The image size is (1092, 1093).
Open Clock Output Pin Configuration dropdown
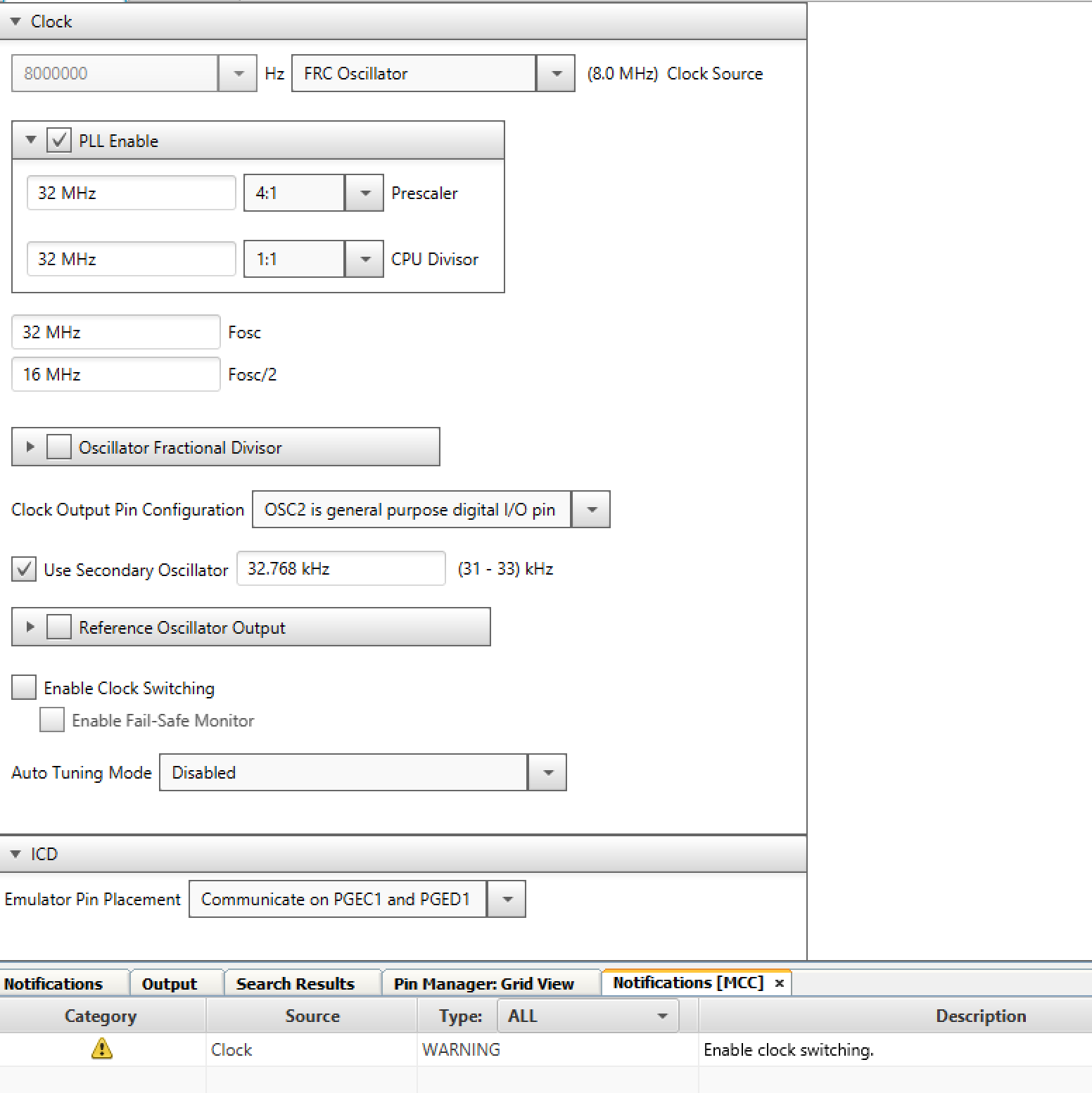tap(591, 509)
